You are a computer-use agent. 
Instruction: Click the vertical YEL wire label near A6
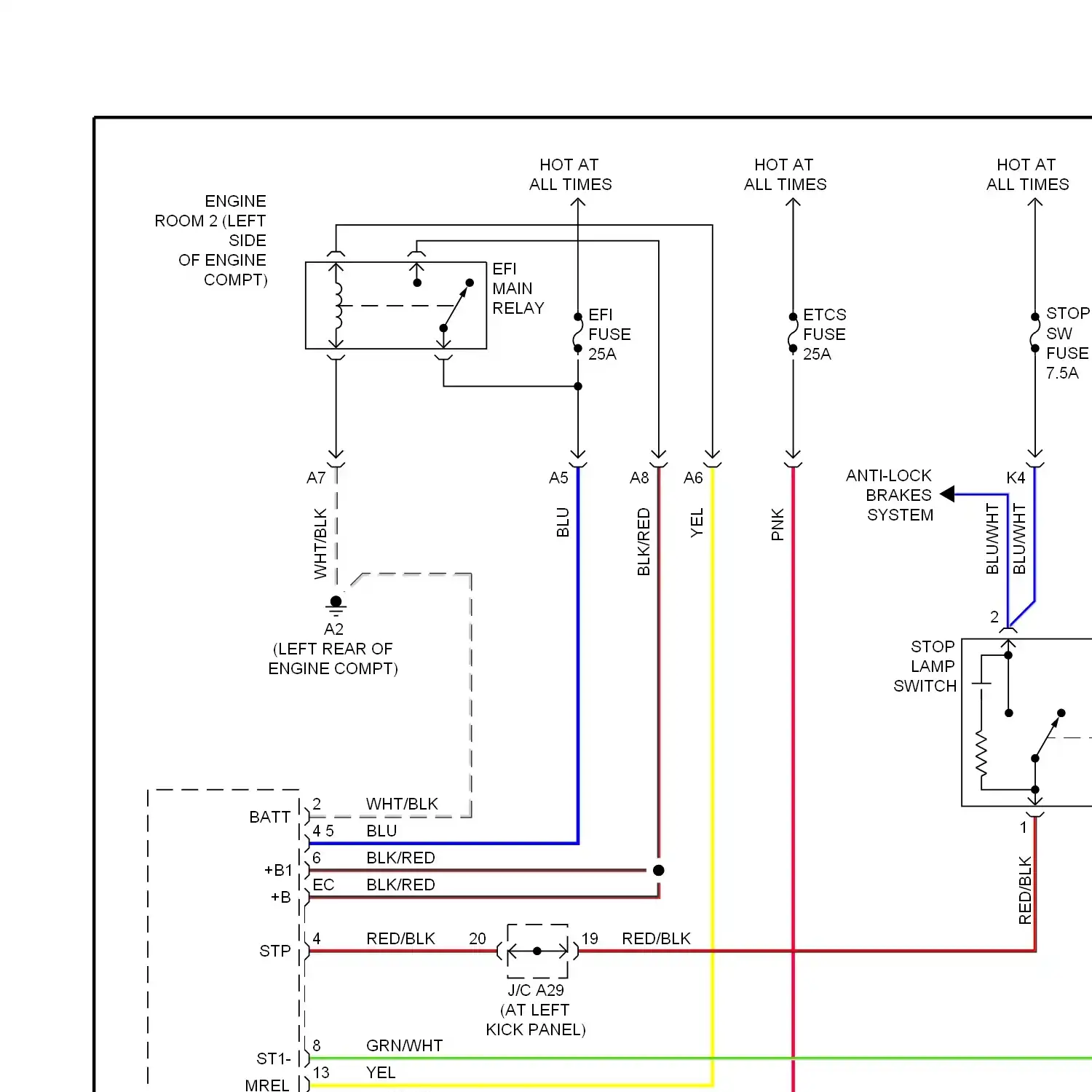pos(697,523)
